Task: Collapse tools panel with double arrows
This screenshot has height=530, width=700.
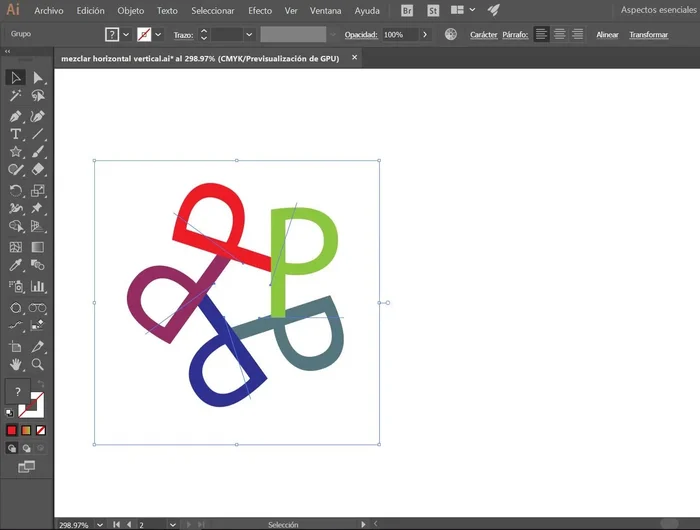Action: coord(8,52)
